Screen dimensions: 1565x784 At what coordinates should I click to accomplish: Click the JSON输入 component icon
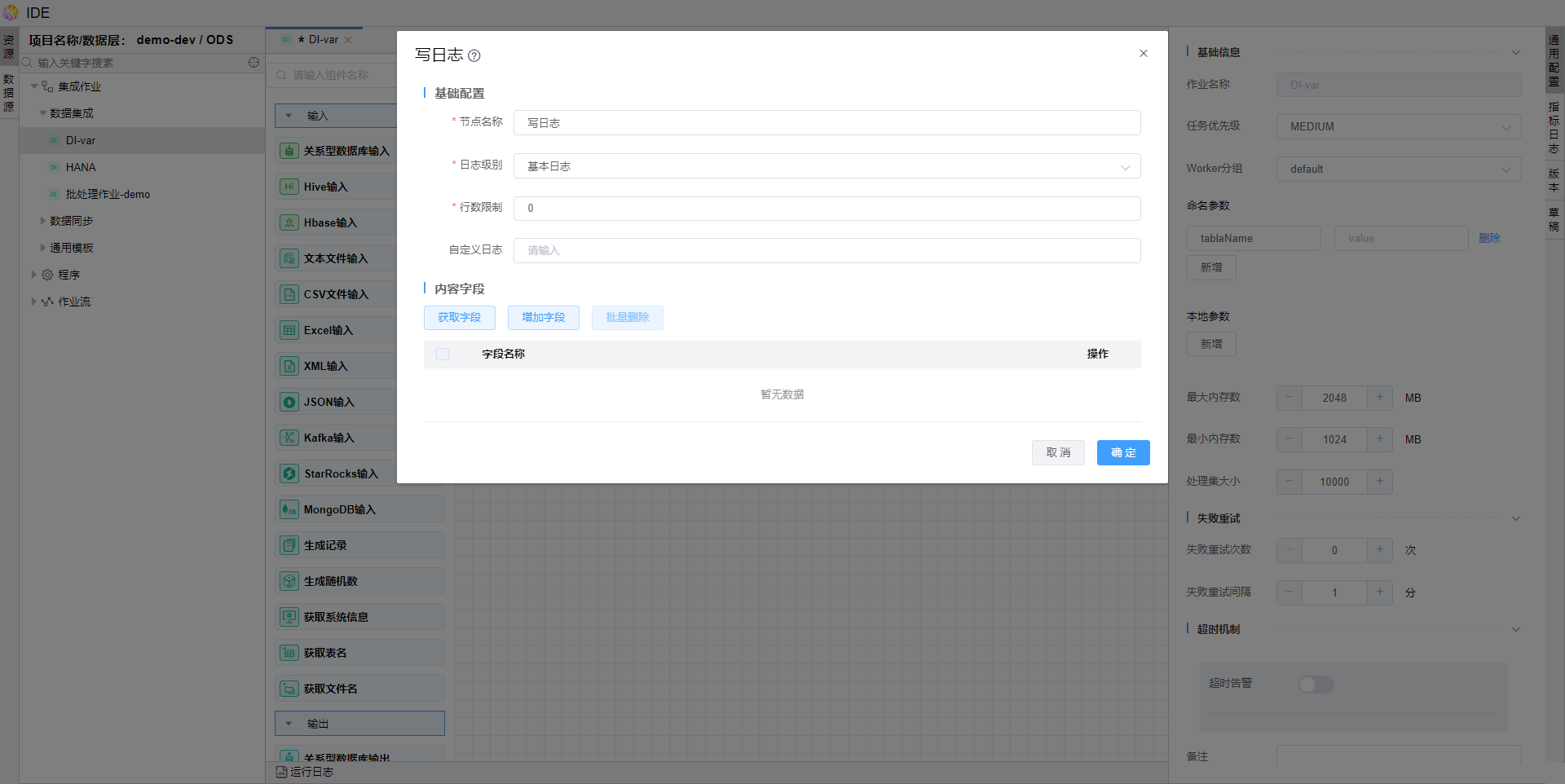[289, 402]
